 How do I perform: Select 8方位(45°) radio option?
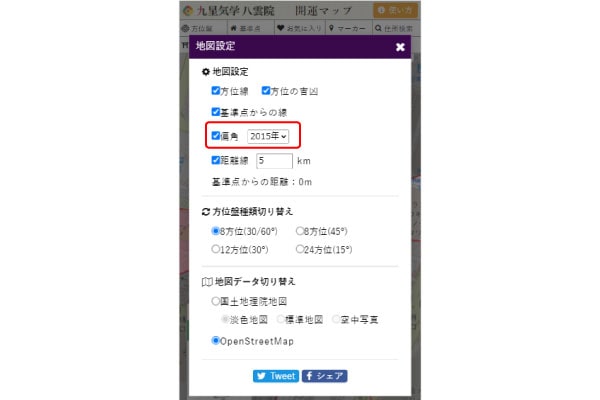[300, 231]
